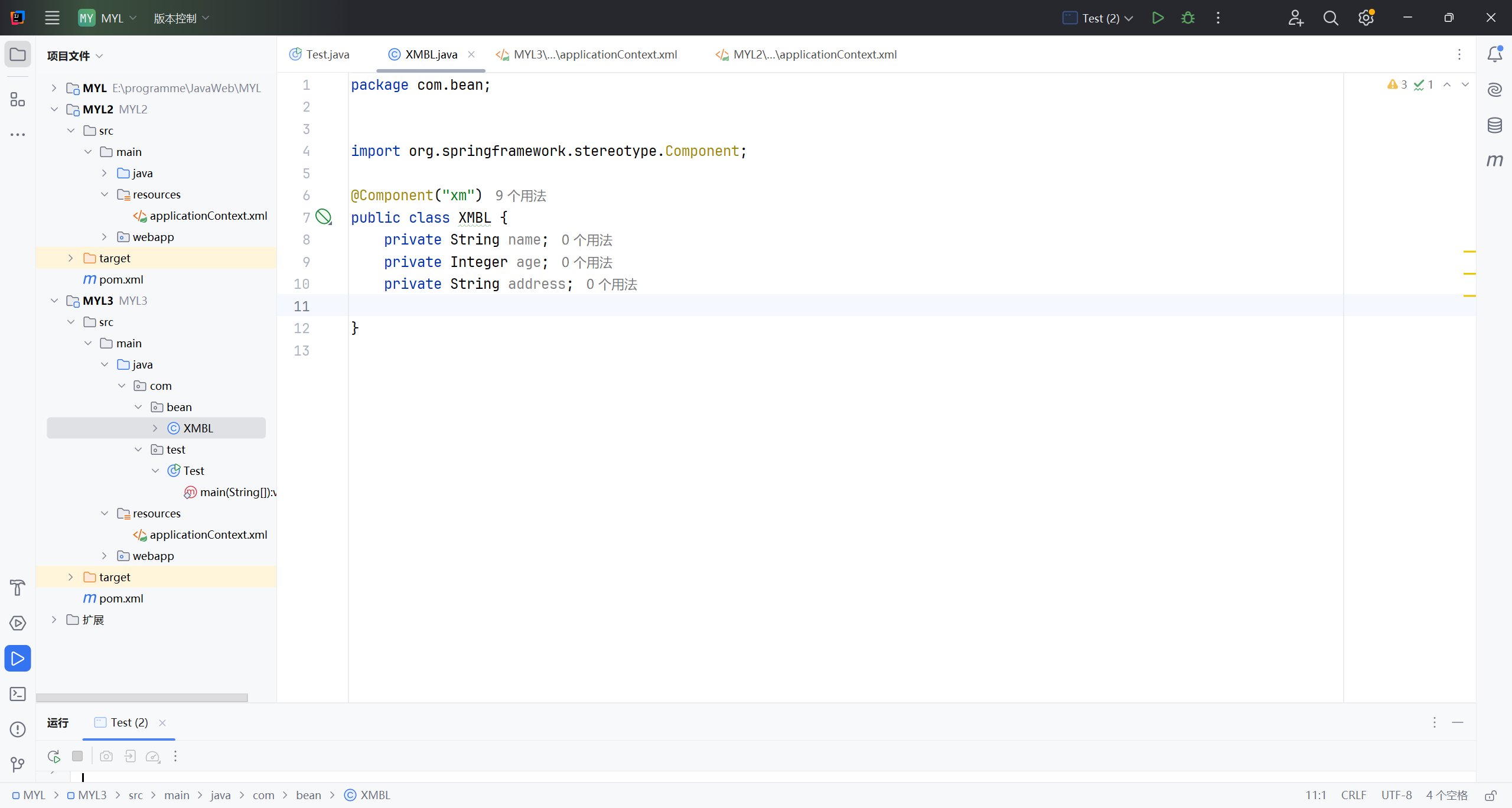Toggle the Project folder tool window
The height and width of the screenshot is (808, 1512).
click(18, 54)
